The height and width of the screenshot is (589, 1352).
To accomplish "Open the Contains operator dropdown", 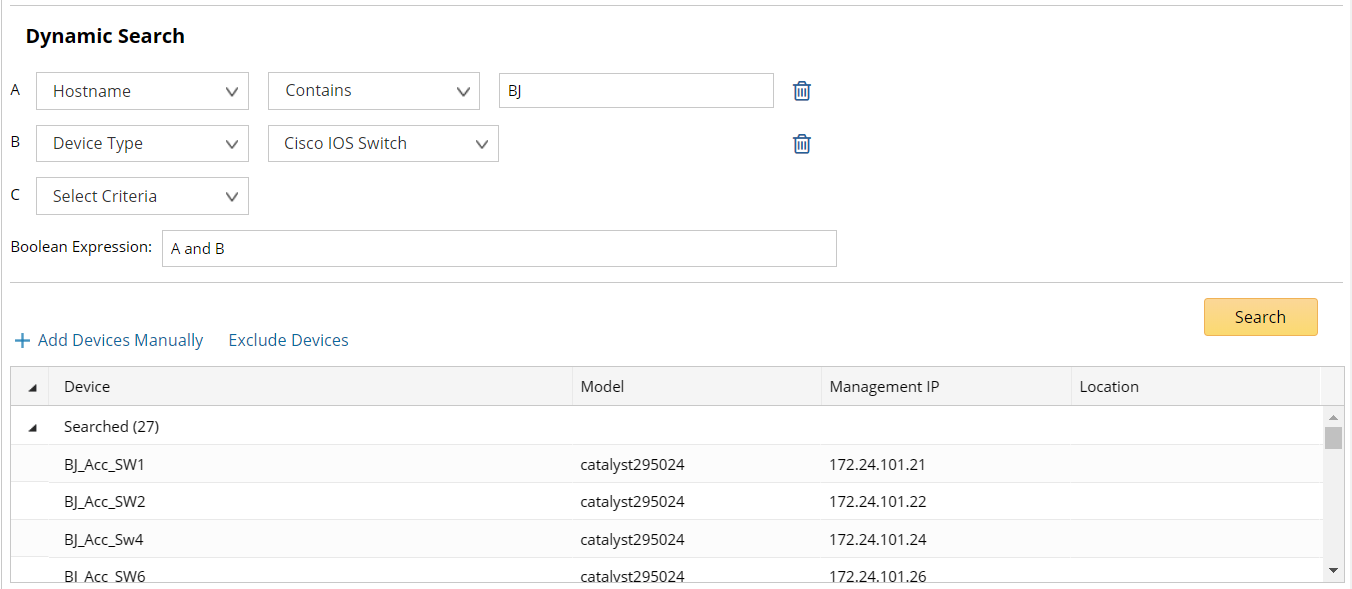I will (x=374, y=91).
